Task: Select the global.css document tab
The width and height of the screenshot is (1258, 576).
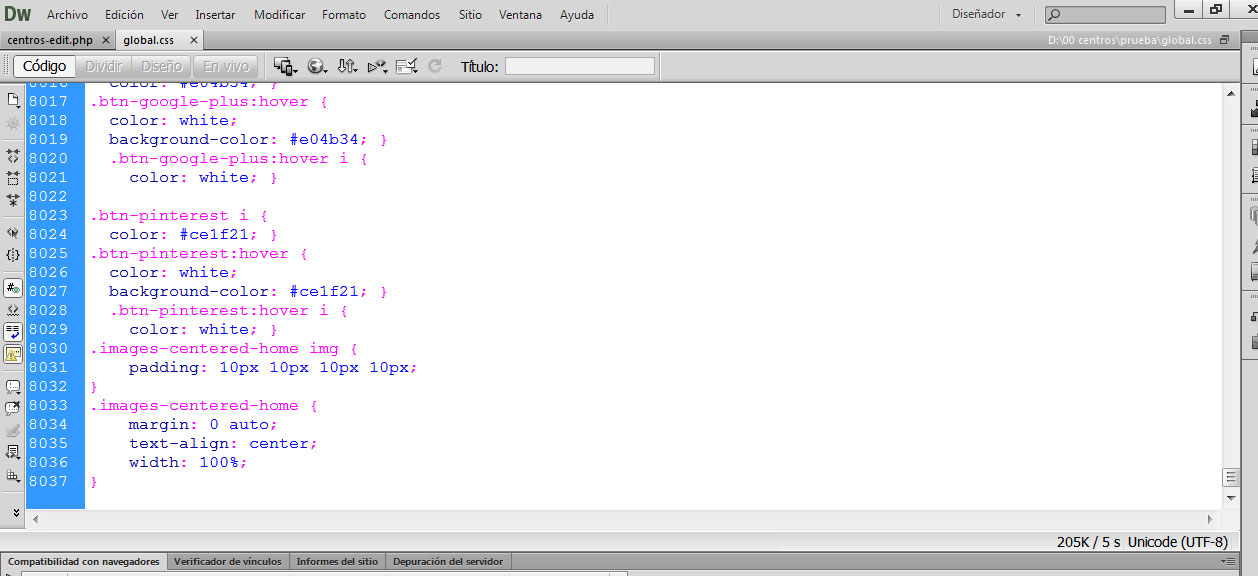Action: pos(148,40)
